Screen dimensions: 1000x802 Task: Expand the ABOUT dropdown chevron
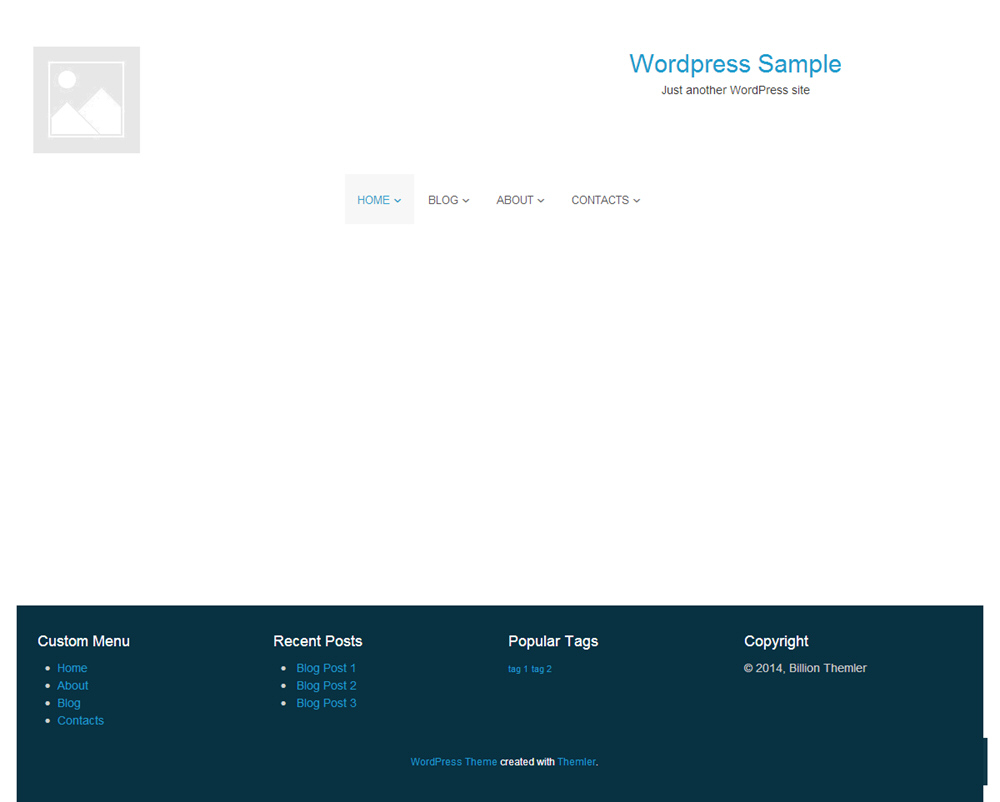[x=541, y=201]
